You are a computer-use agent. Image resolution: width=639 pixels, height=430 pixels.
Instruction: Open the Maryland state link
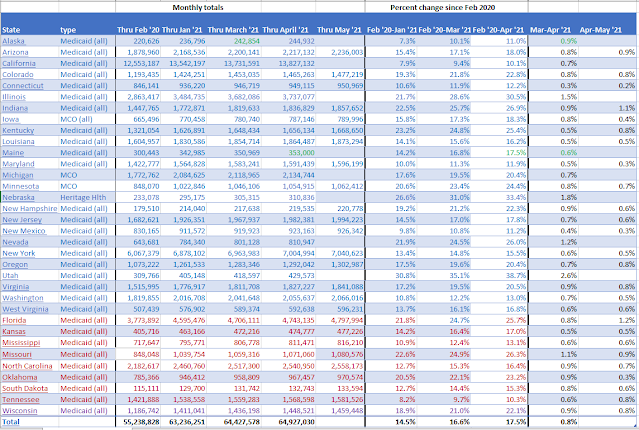18,164
